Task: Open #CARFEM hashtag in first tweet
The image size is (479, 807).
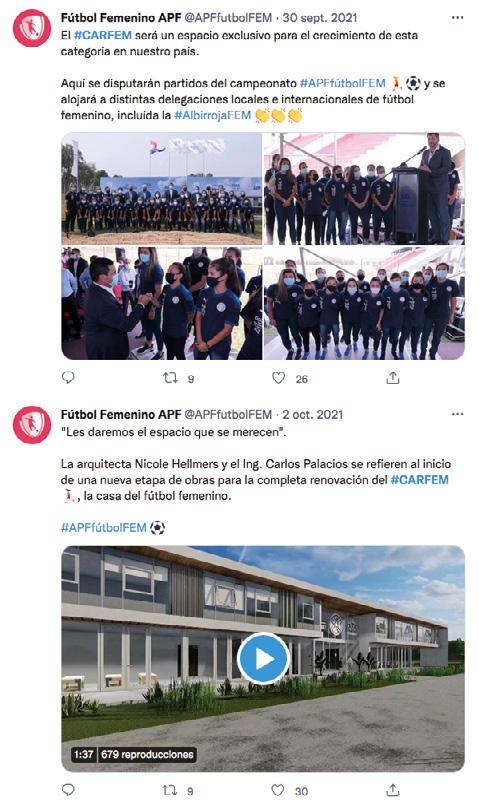Action: (103, 36)
